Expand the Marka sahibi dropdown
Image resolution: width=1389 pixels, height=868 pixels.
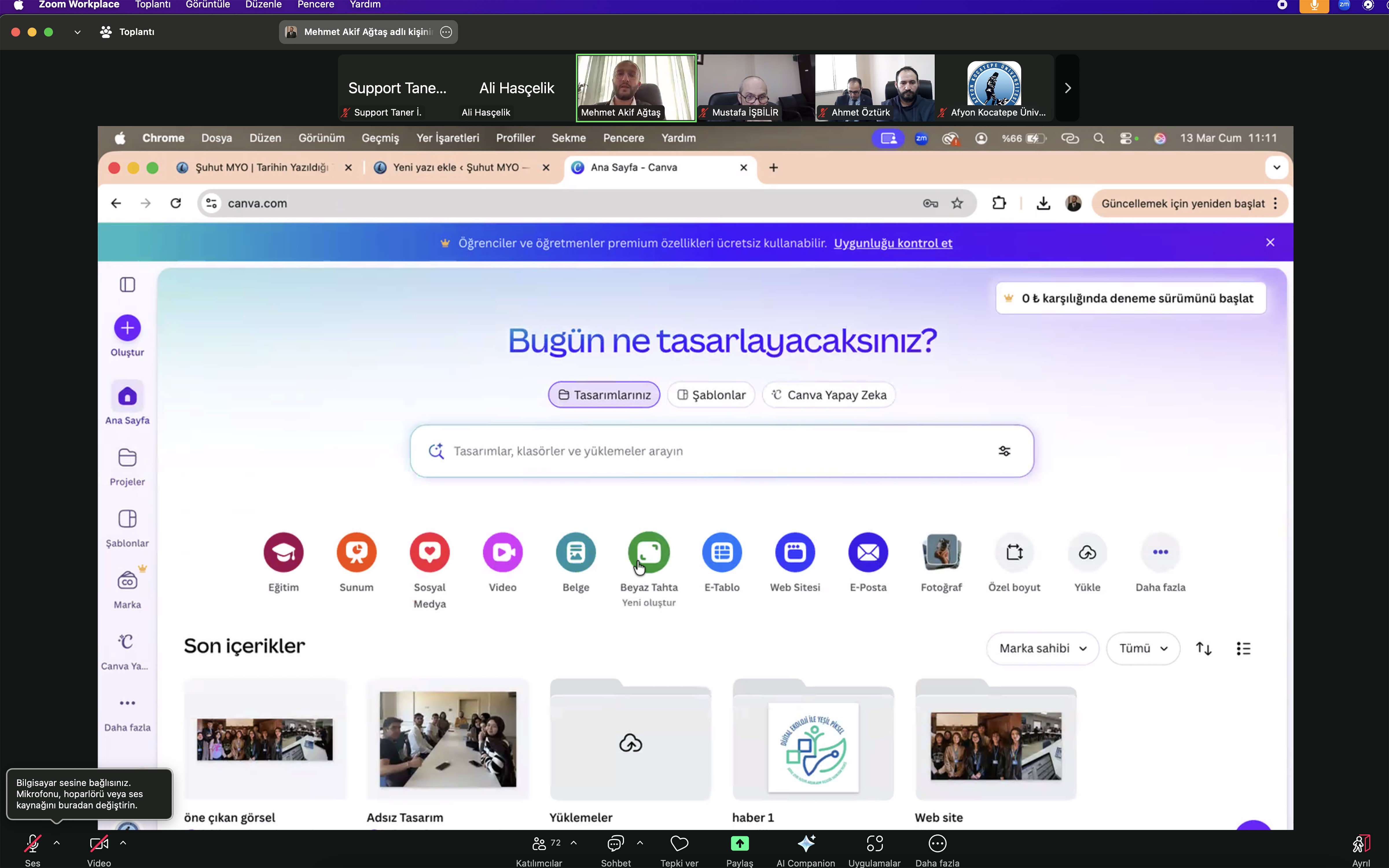[x=1042, y=648]
